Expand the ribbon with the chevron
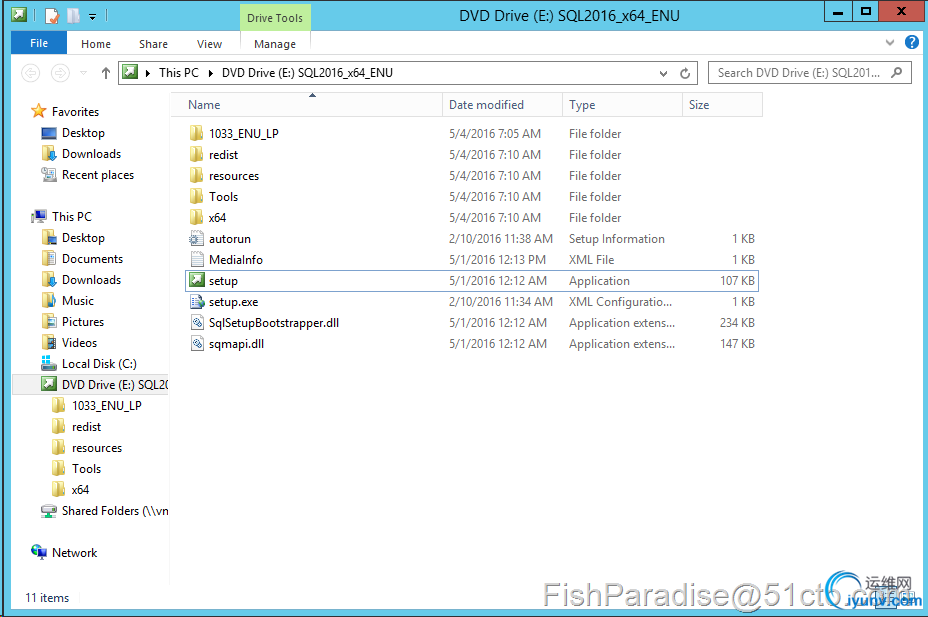This screenshot has height=617, width=928. pyautogui.click(x=890, y=43)
